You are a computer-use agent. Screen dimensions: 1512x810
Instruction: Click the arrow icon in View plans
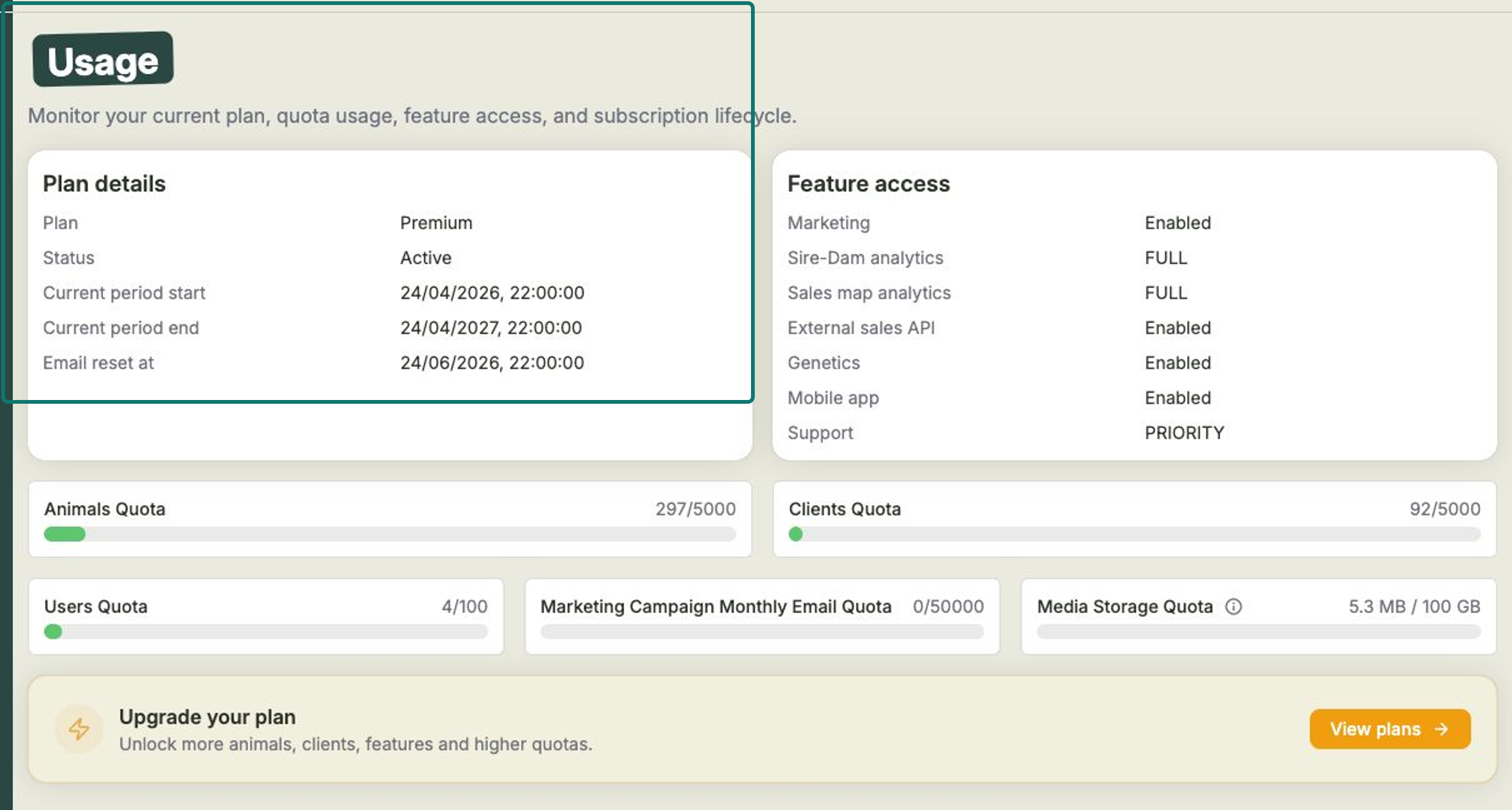coord(1441,729)
